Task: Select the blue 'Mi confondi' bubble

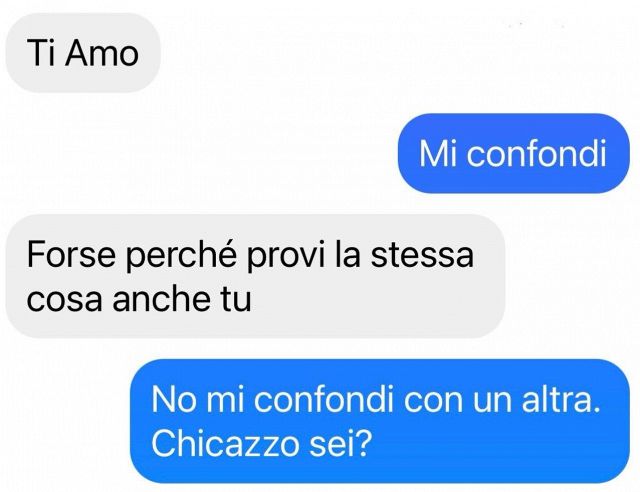Action: click(x=513, y=153)
